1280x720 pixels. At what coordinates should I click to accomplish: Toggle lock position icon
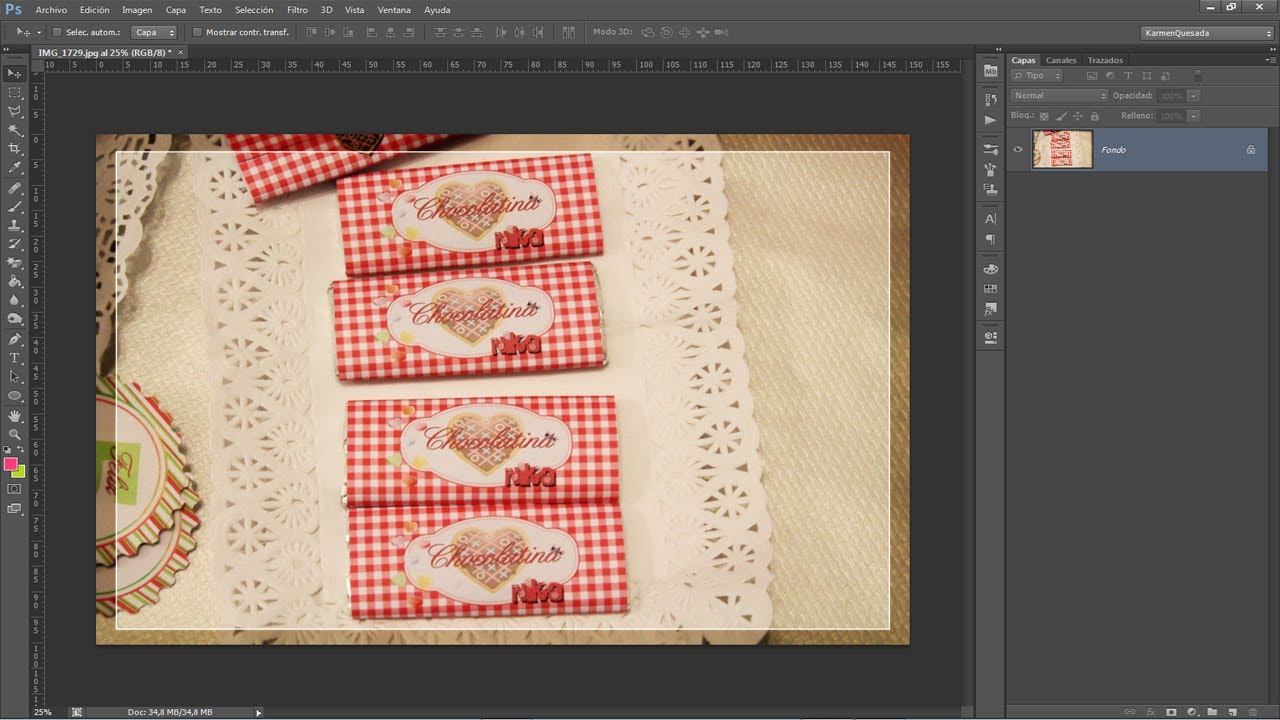tap(1077, 116)
